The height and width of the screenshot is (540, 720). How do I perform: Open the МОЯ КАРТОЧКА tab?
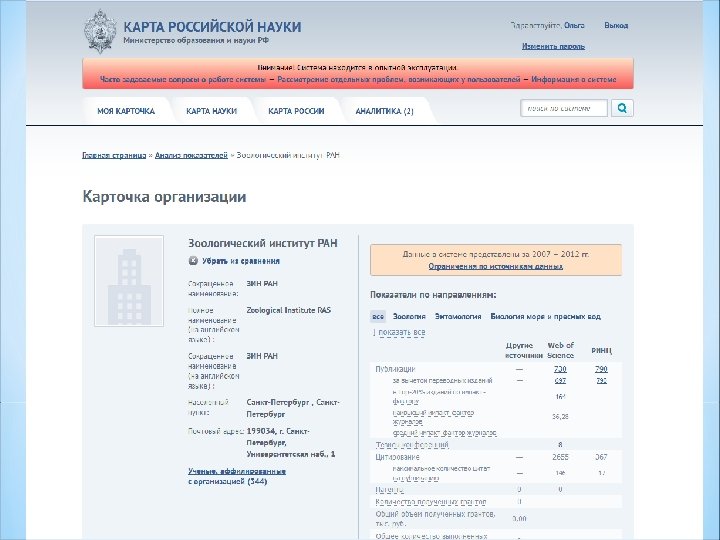tap(126, 111)
